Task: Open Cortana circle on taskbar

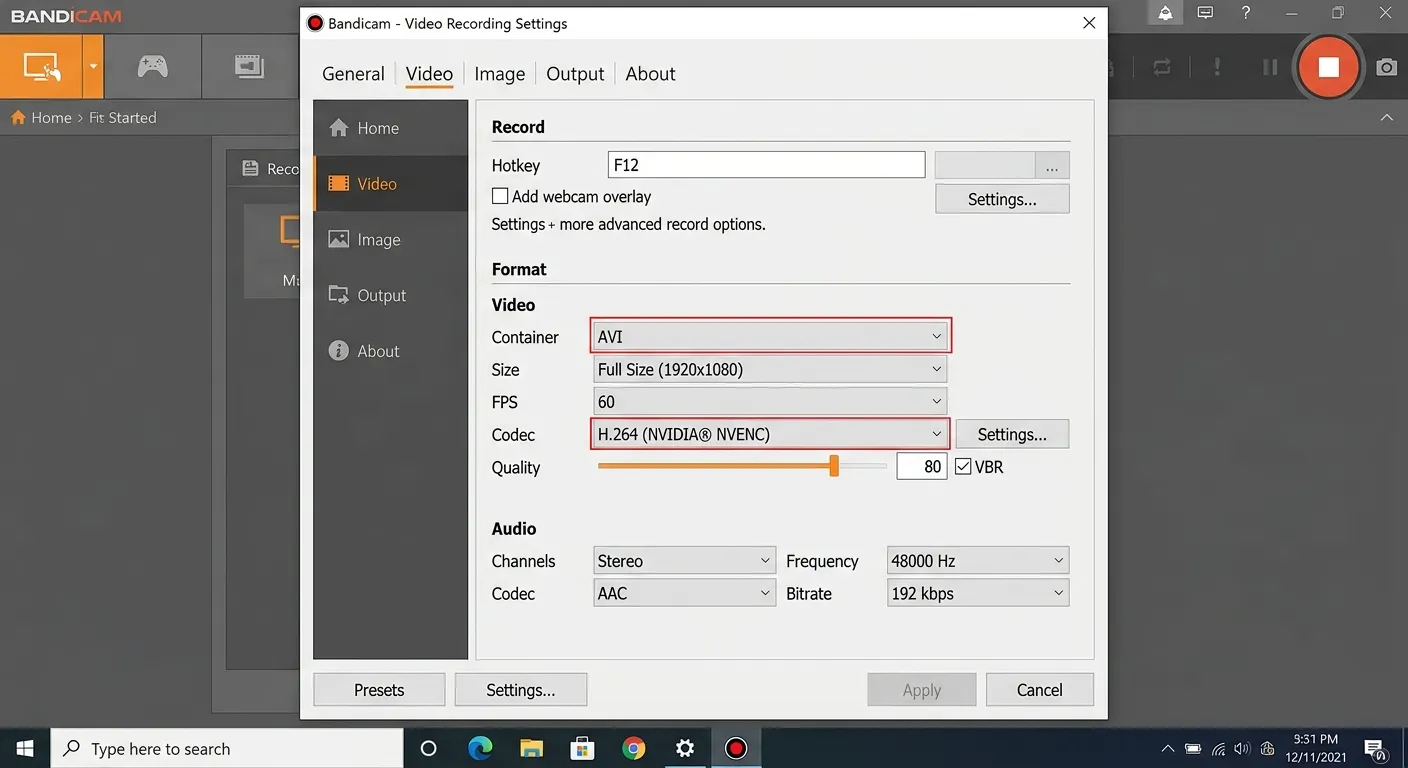Action: [x=428, y=748]
